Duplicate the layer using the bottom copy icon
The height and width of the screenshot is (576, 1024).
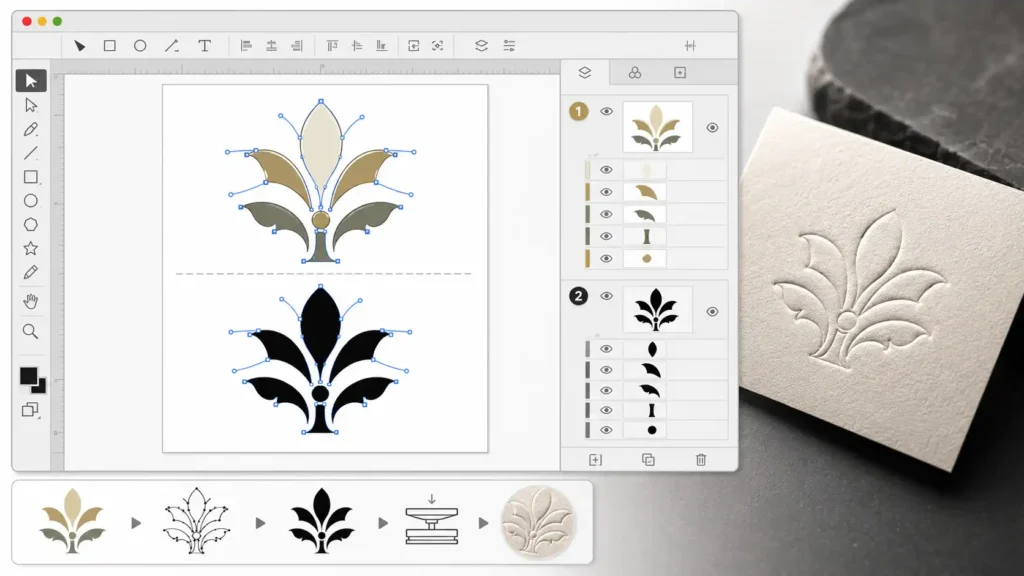pos(648,460)
